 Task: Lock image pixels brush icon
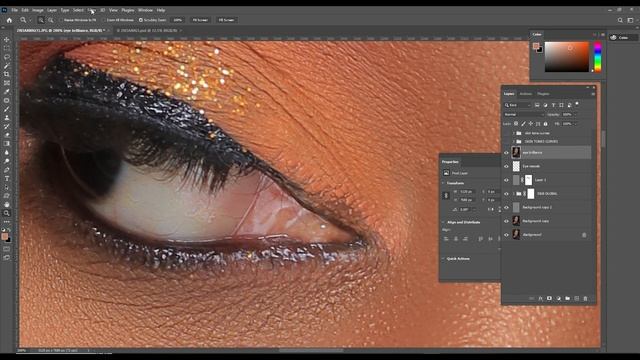[x=523, y=124]
